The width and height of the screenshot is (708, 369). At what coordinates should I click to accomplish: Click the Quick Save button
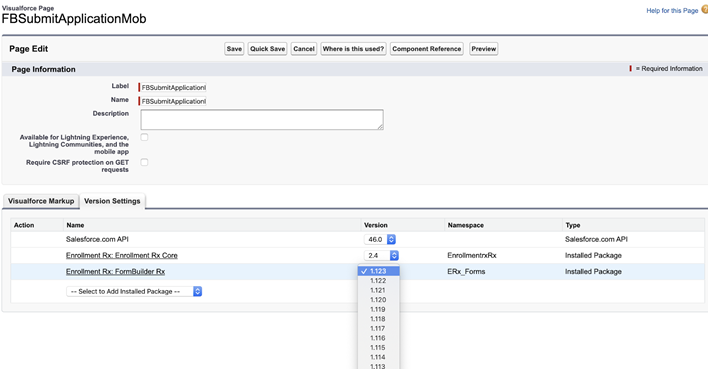click(268, 49)
